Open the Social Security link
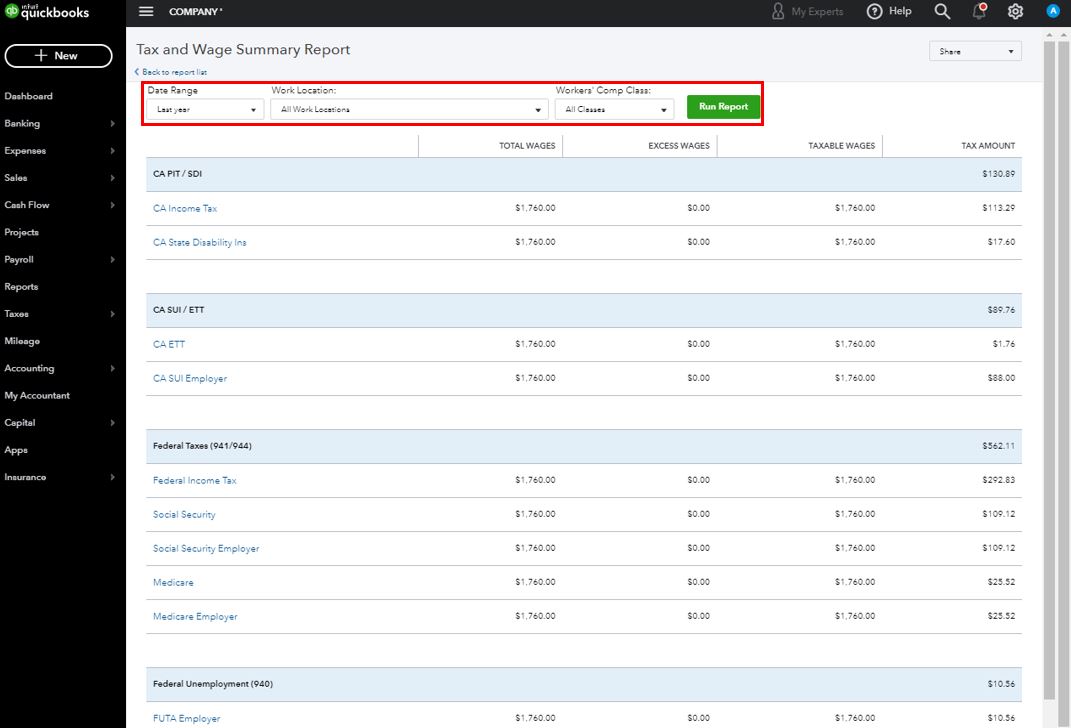This screenshot has width=1071, height=728. tap(184, 514)
